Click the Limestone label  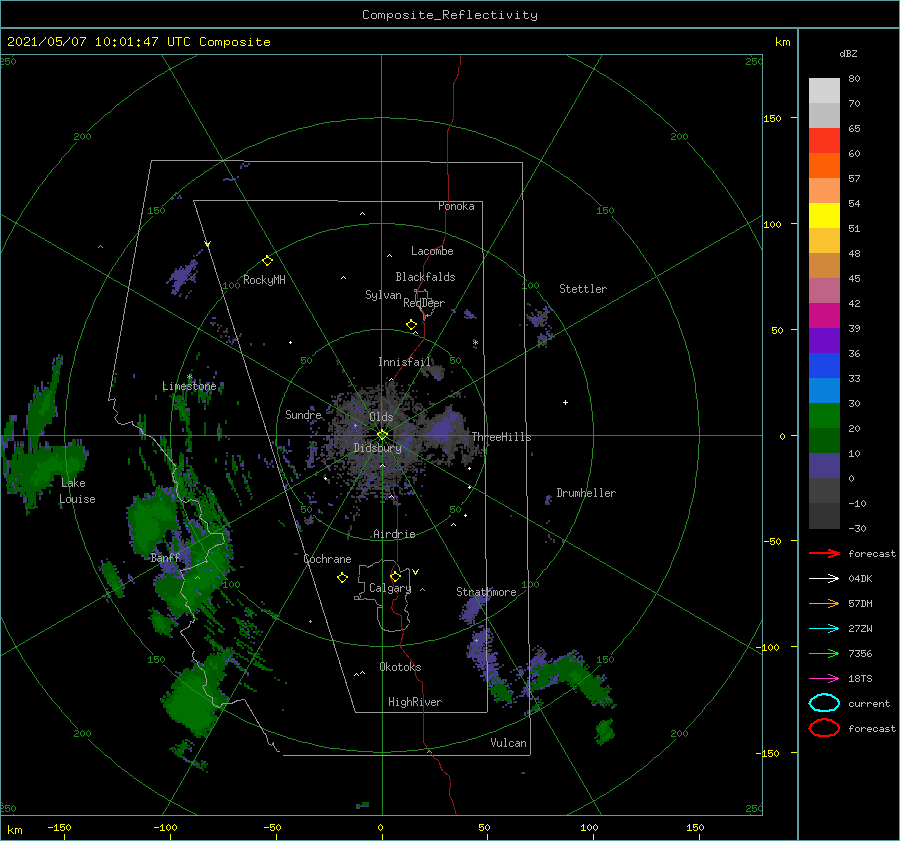pyautogui.click(x=189, y=386)
